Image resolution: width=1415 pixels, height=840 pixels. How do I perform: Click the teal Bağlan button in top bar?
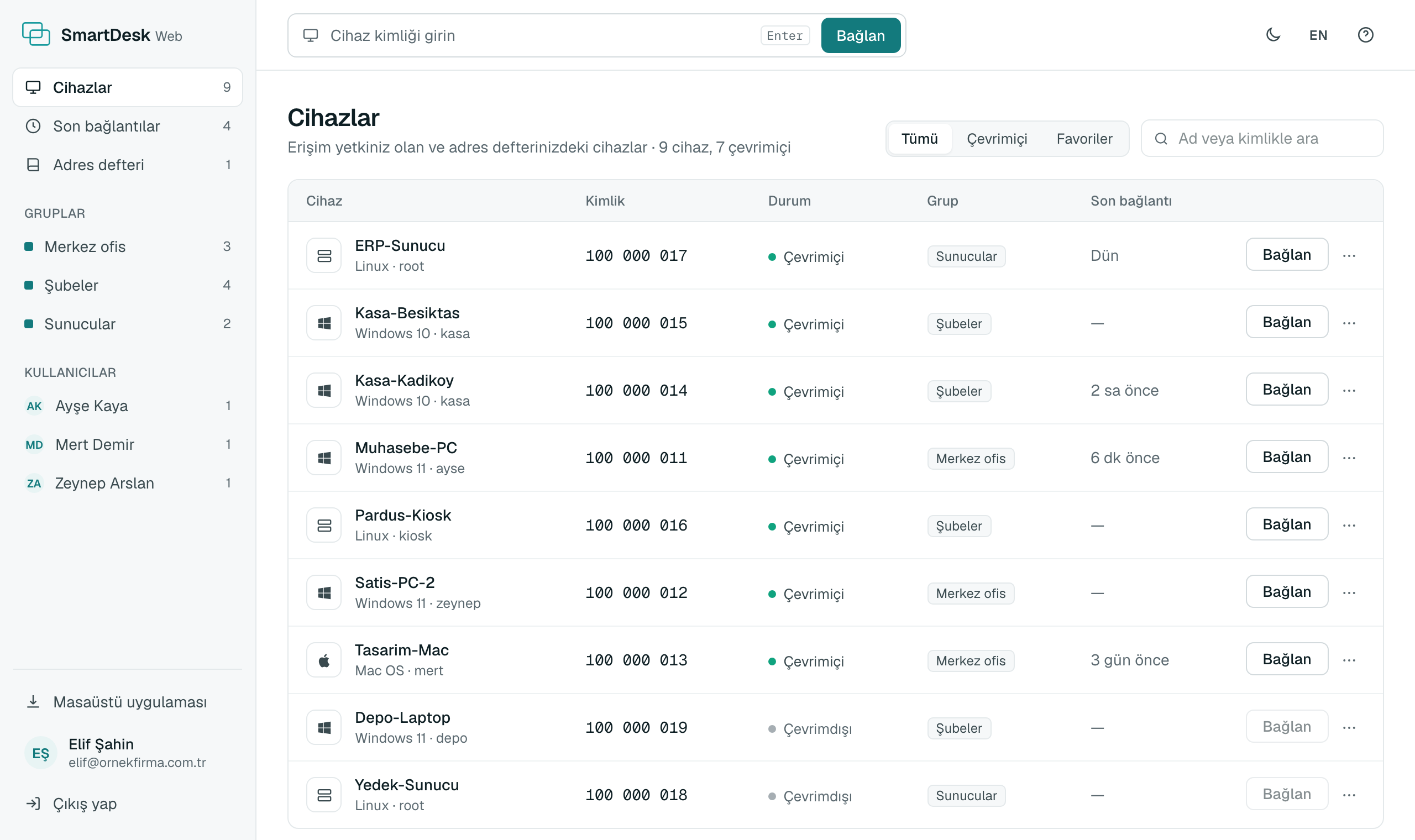(860, 35)
